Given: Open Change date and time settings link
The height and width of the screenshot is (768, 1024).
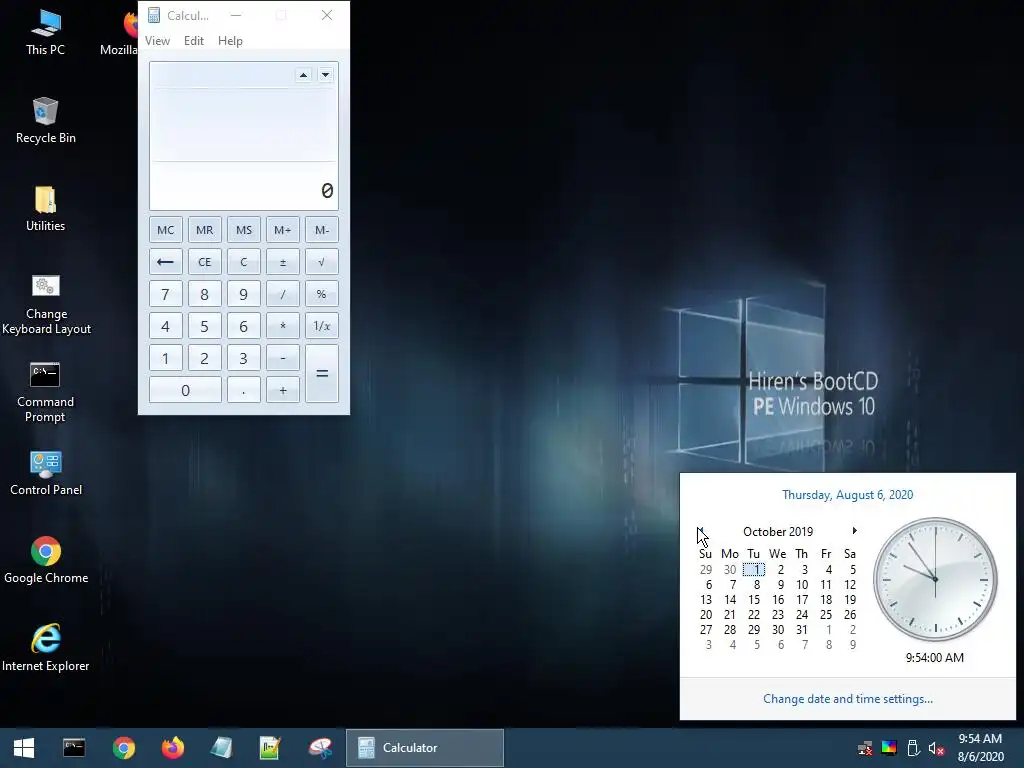Looking at the screenshot, I should (x=848, y=699).
